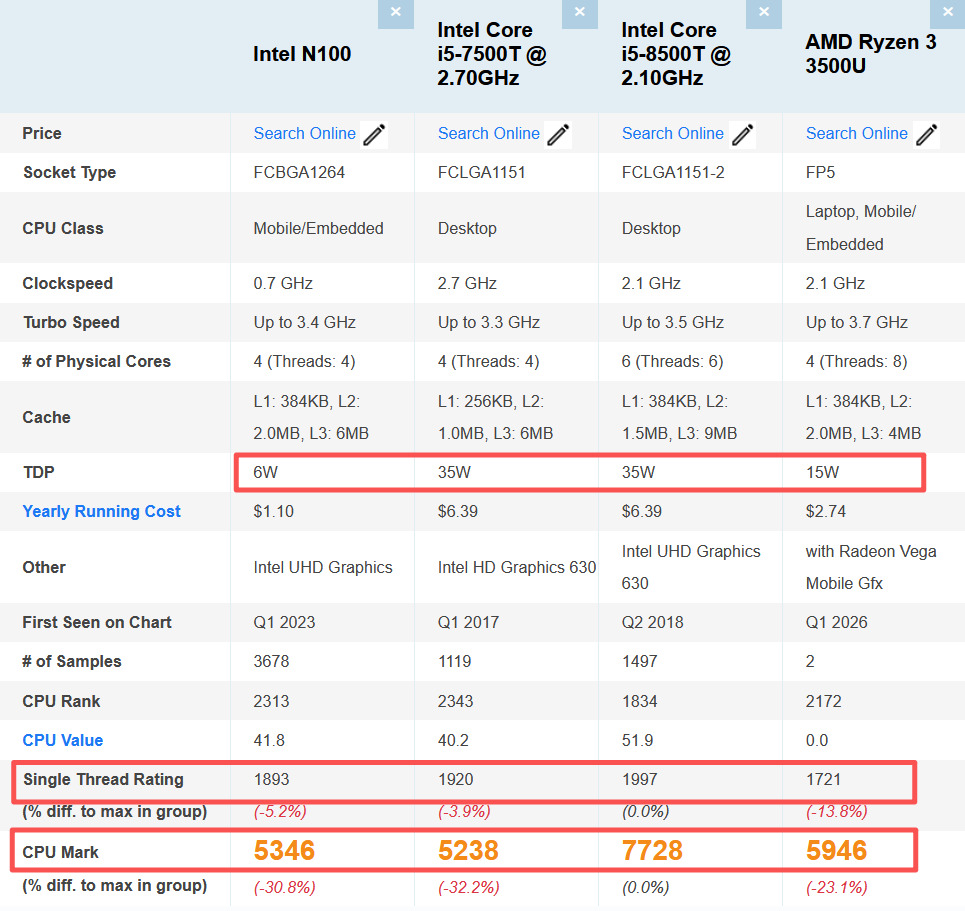Click the FCLGA1151-2 socket type cell
965x911 pixels.
(673, 172)
